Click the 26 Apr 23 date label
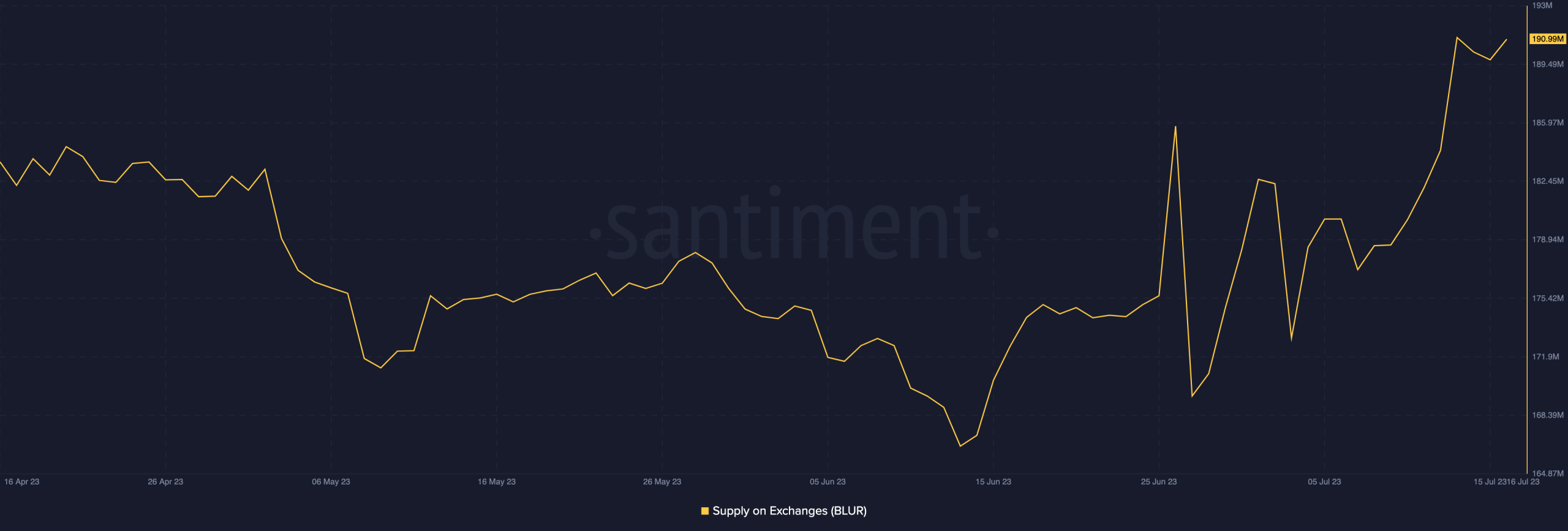Image resolution: width=1568 pixels, height=531 pixels. 165,482
